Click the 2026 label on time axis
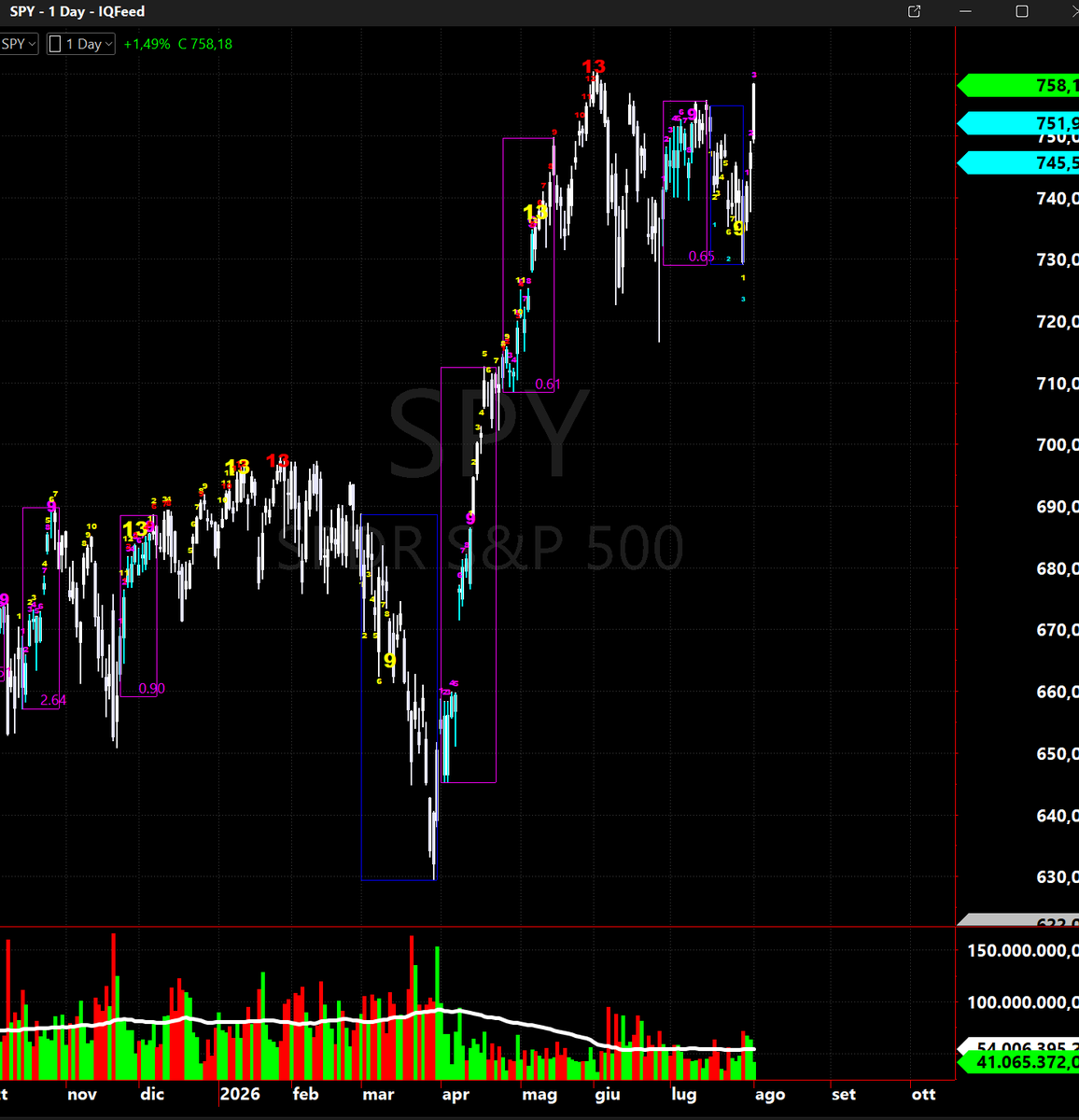 pos(240,1094)
